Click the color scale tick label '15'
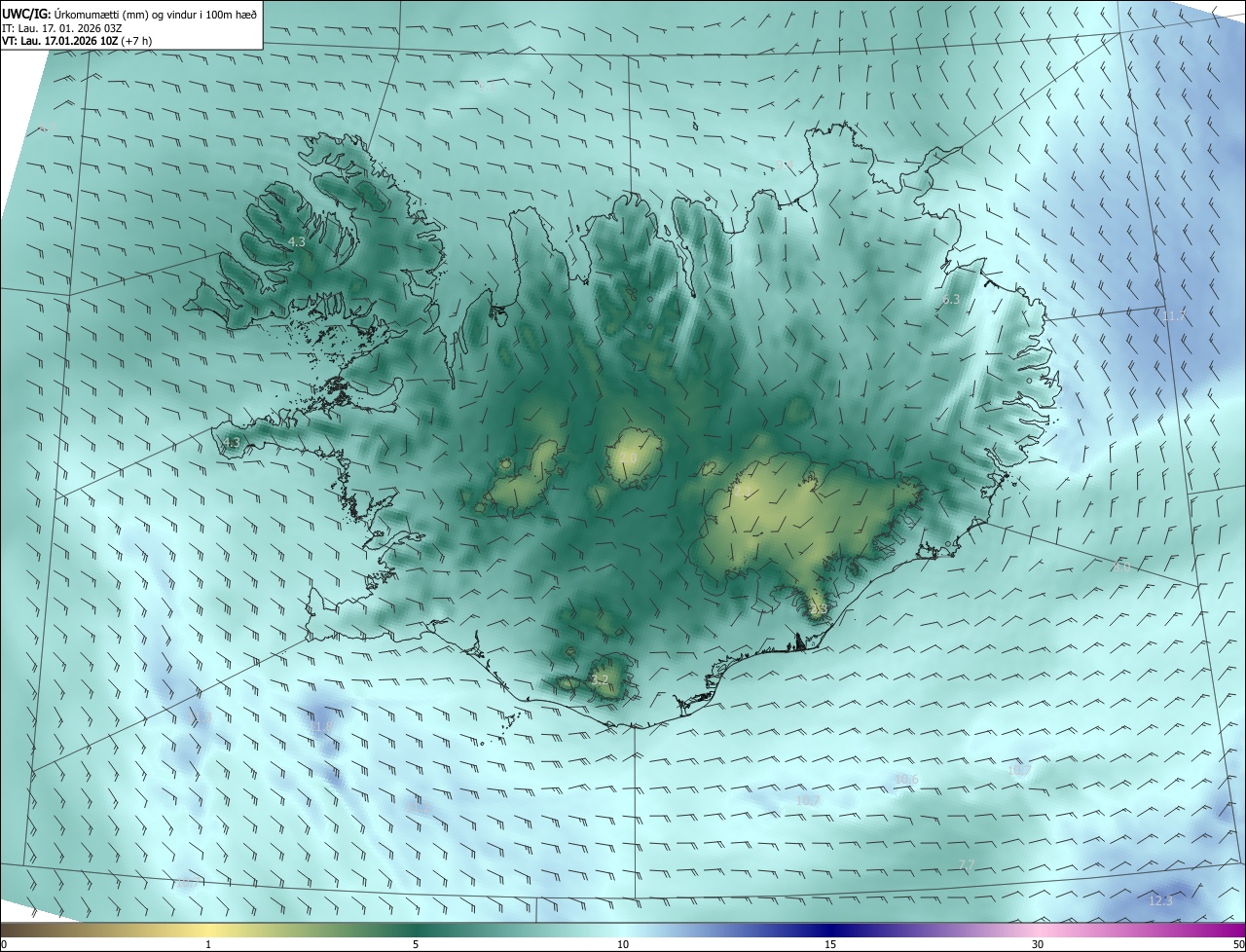 [830, 944]
